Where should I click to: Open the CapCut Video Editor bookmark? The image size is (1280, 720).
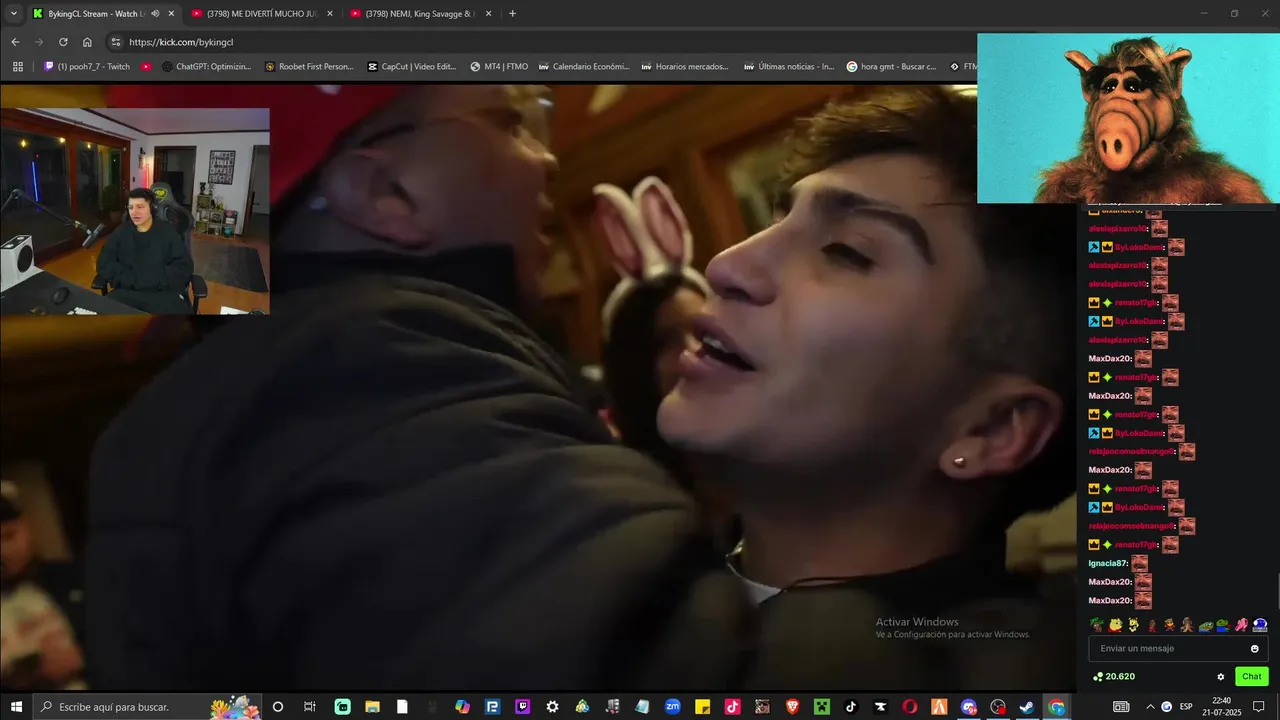(x=411, y=67)
